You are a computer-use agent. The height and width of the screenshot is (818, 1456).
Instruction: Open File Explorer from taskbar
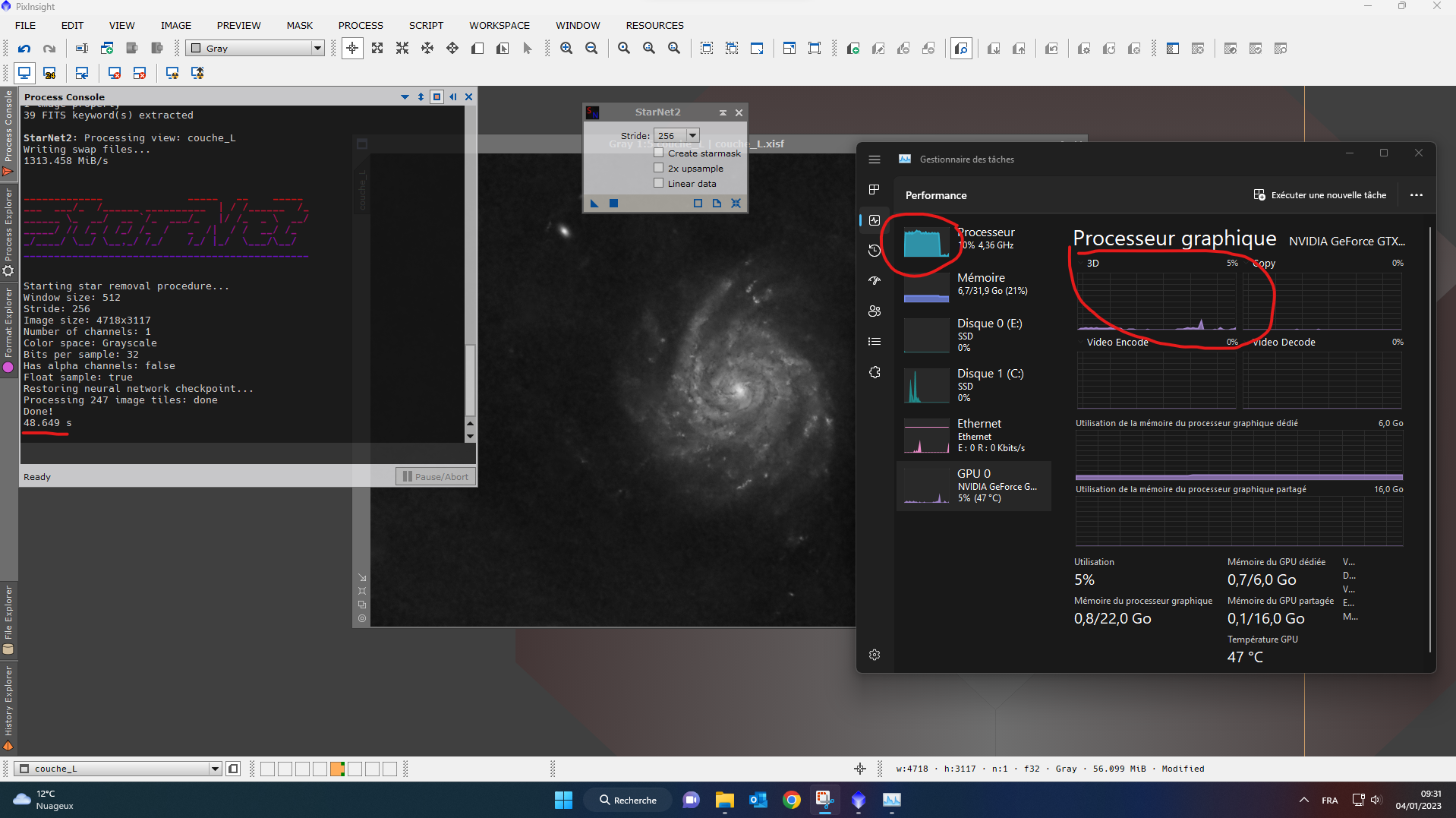coord(725,800)
